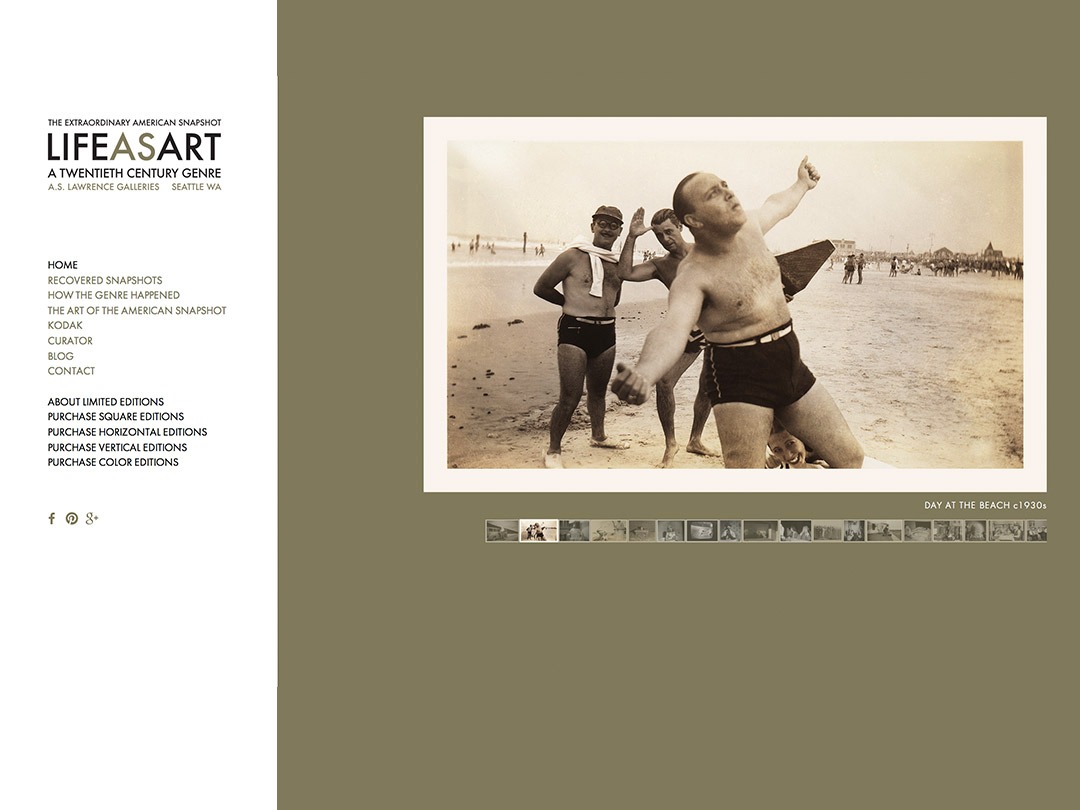Open the Pinterest social icon

pyautogui.click(x=72, y=519)
